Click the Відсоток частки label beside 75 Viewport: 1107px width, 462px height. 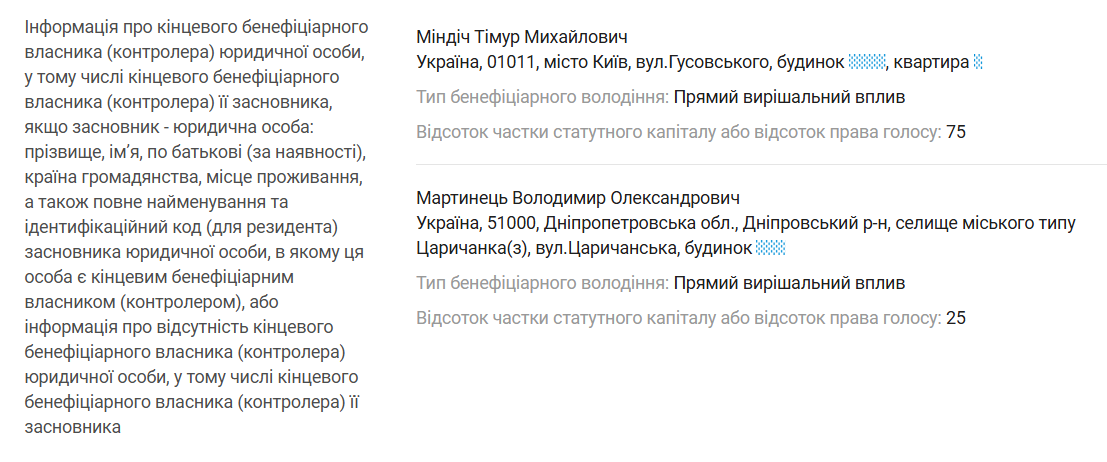[x=678, y=133]
